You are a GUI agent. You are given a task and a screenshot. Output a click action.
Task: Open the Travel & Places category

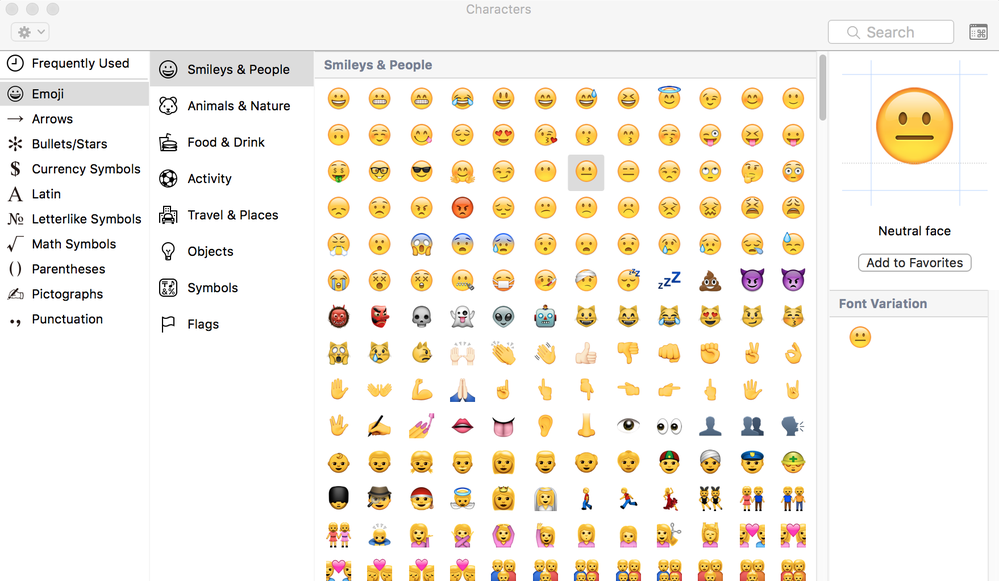pyautogui.click(x=232, y=214)
